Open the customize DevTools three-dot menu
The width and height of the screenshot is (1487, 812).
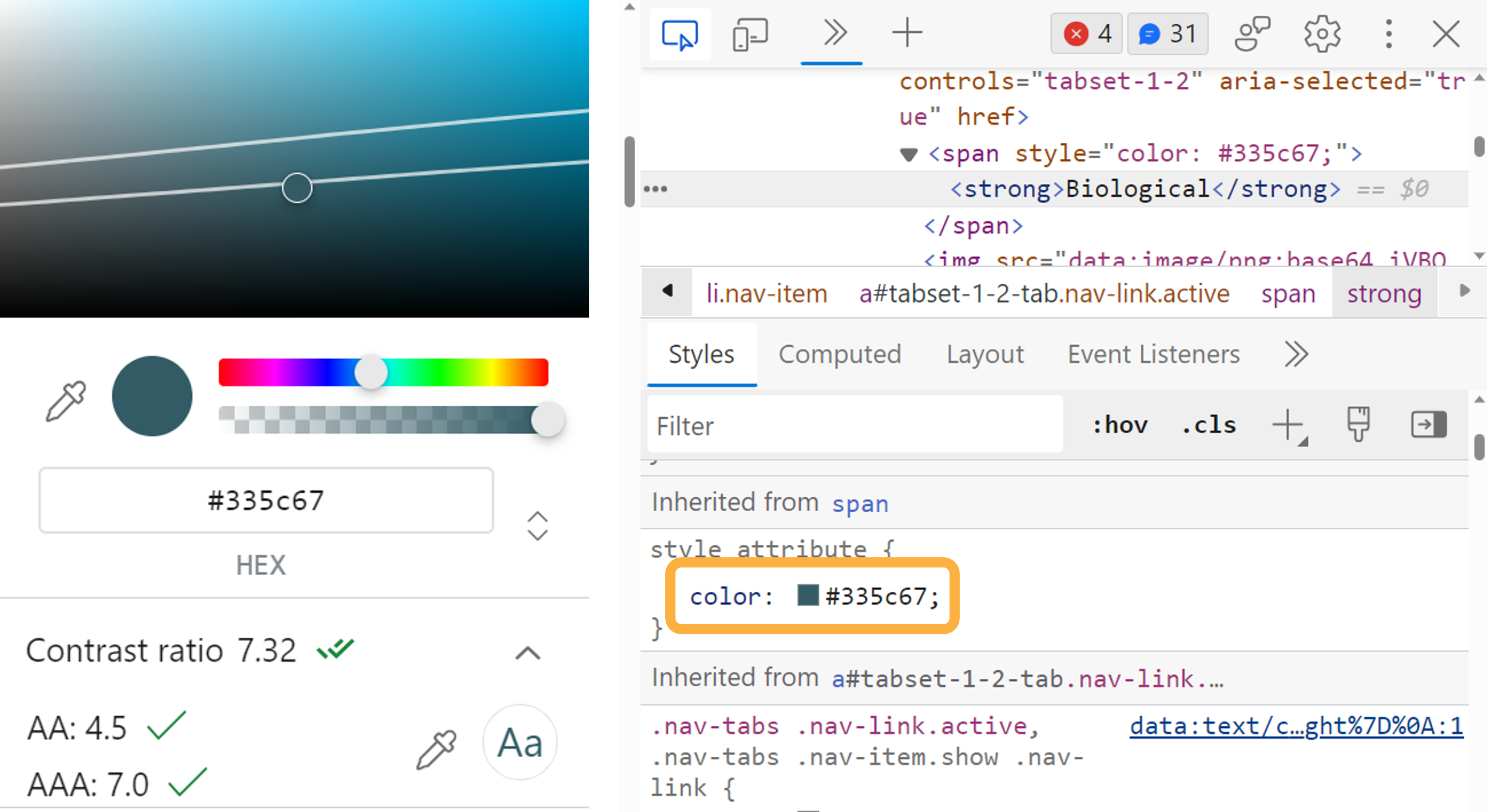1388,33
